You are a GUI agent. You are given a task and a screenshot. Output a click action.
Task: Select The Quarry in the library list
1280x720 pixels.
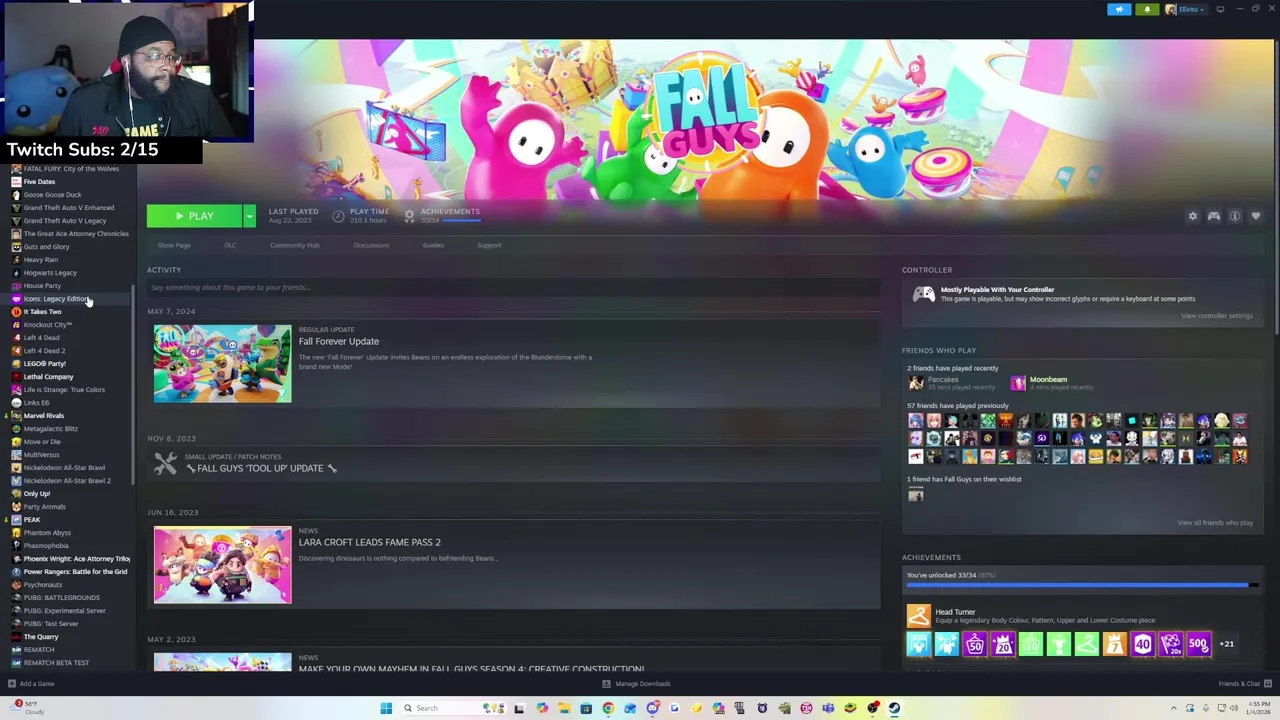click(40, 637)
